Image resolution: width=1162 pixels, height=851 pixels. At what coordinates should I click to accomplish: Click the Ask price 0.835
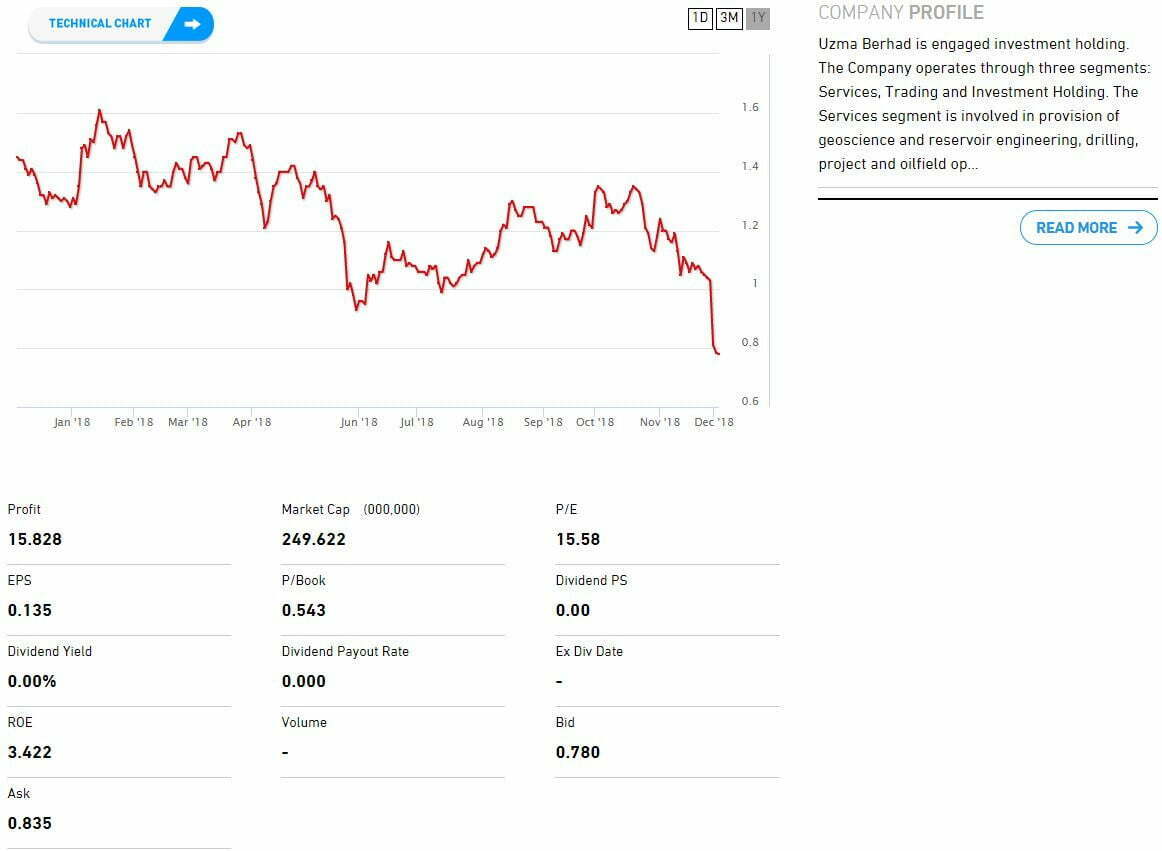click(x=30, y=823)
